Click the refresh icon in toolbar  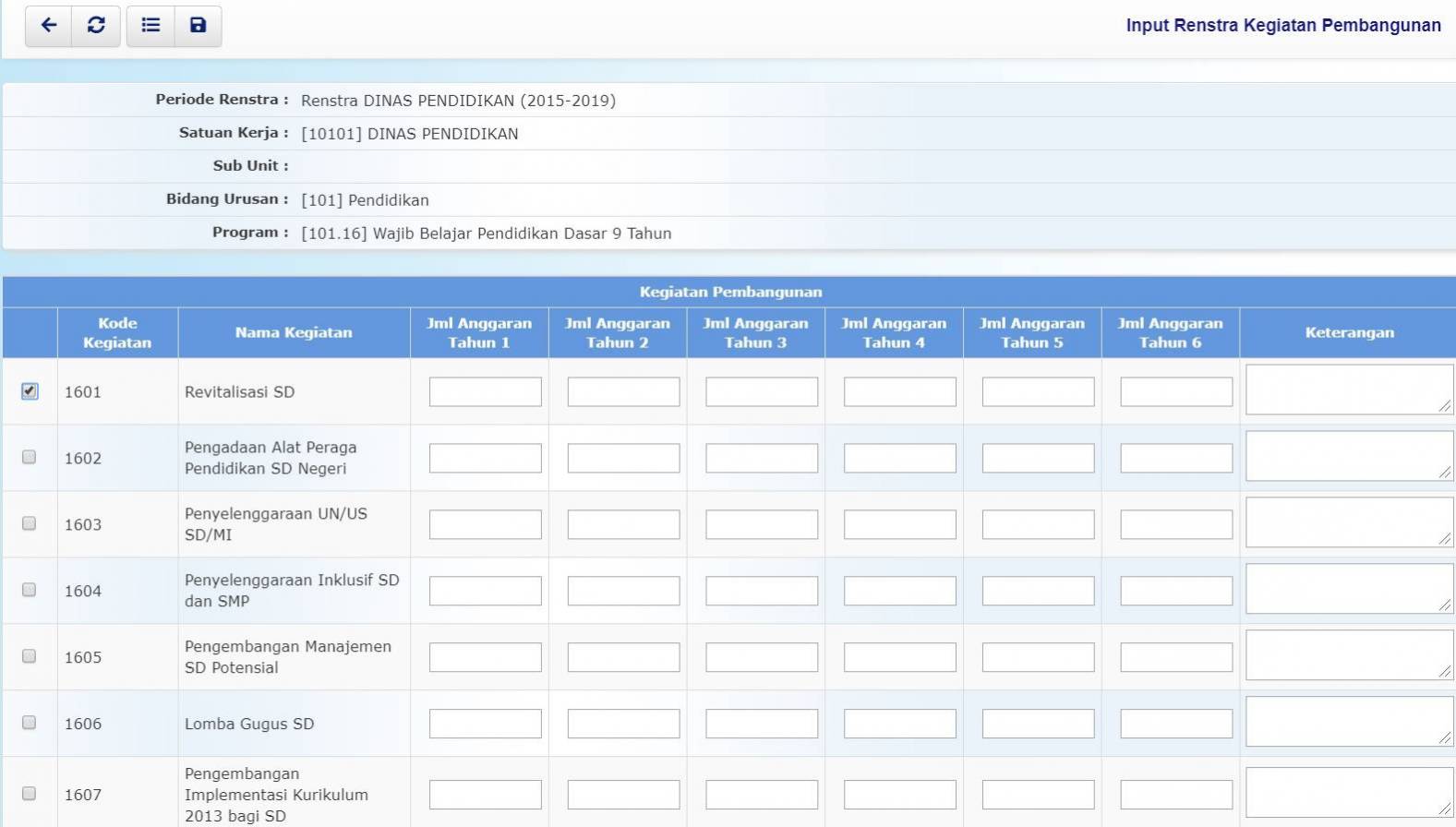[96, 26]
